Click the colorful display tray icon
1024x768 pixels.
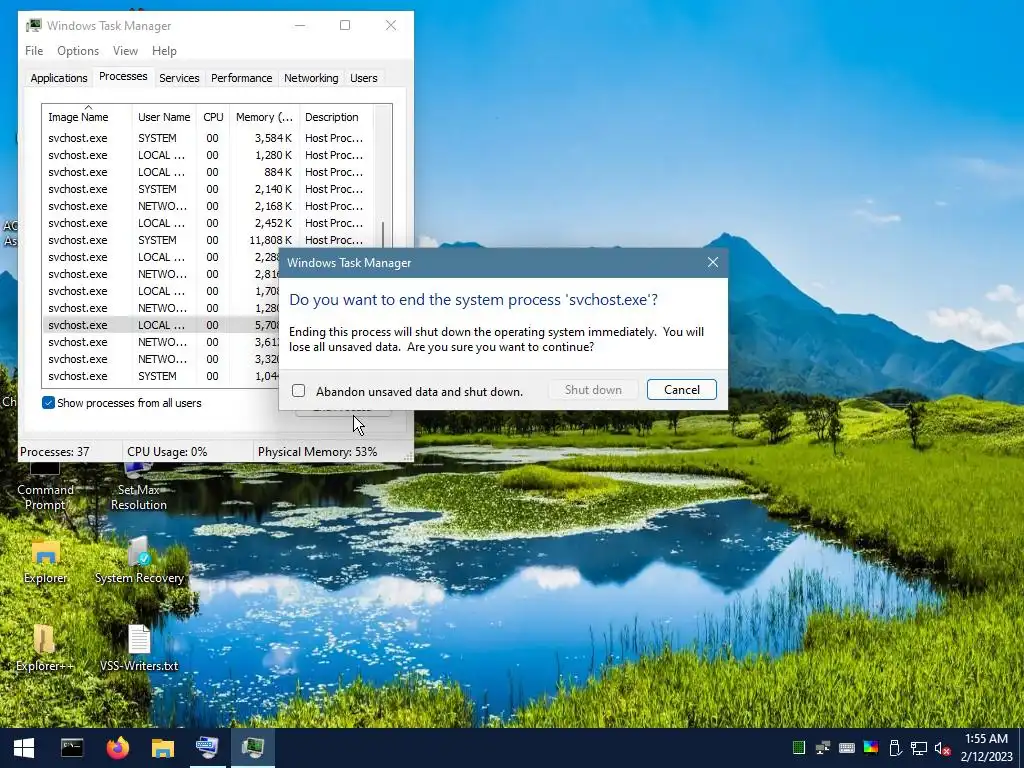(x=871, y=748)
